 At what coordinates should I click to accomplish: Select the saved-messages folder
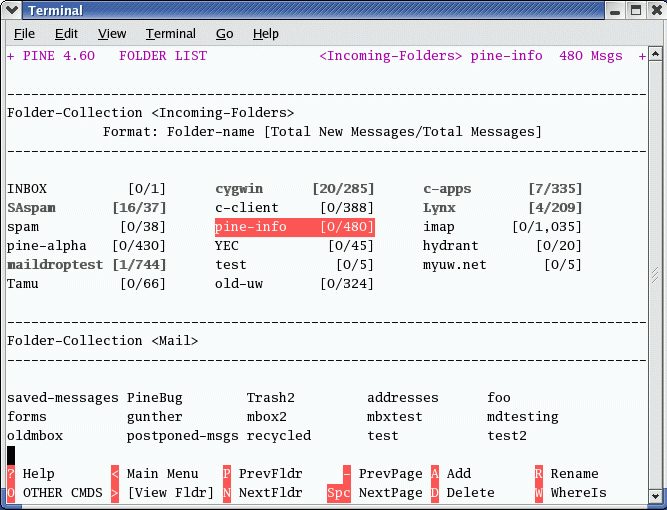(x=63, y=398)
